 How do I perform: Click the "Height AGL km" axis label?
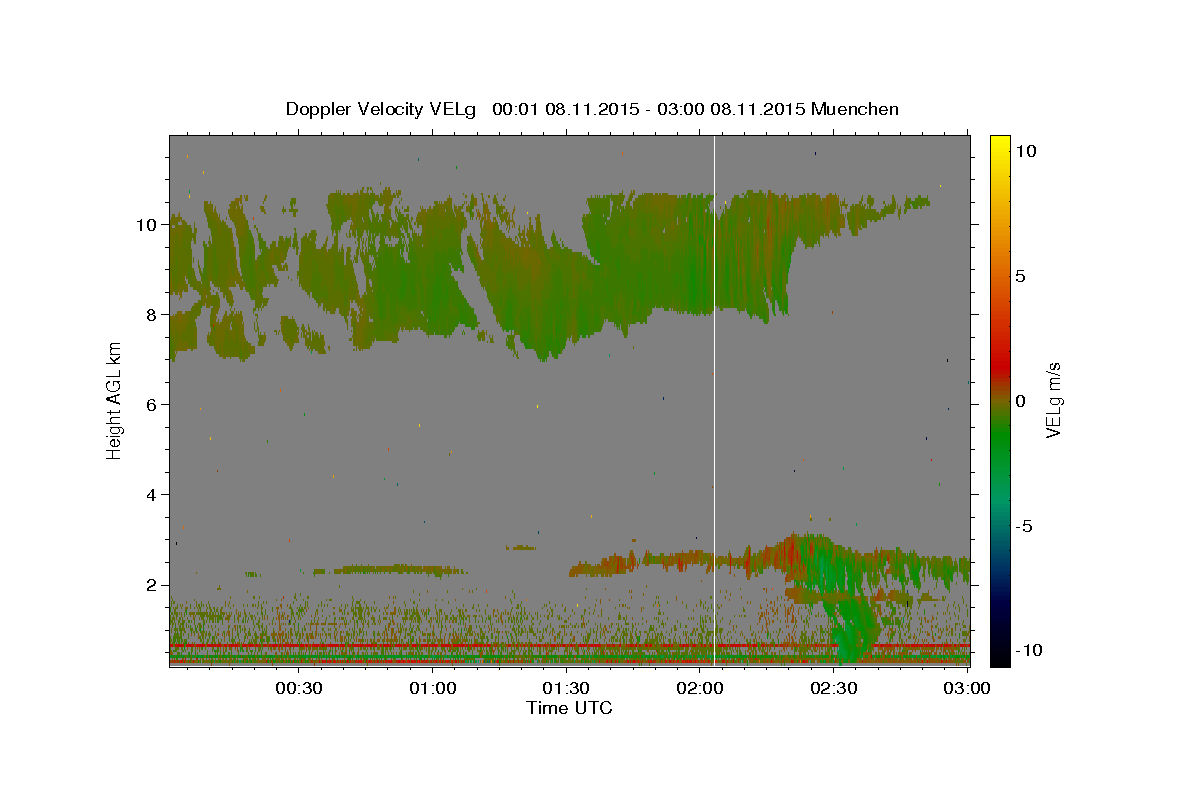click(115, 400)
